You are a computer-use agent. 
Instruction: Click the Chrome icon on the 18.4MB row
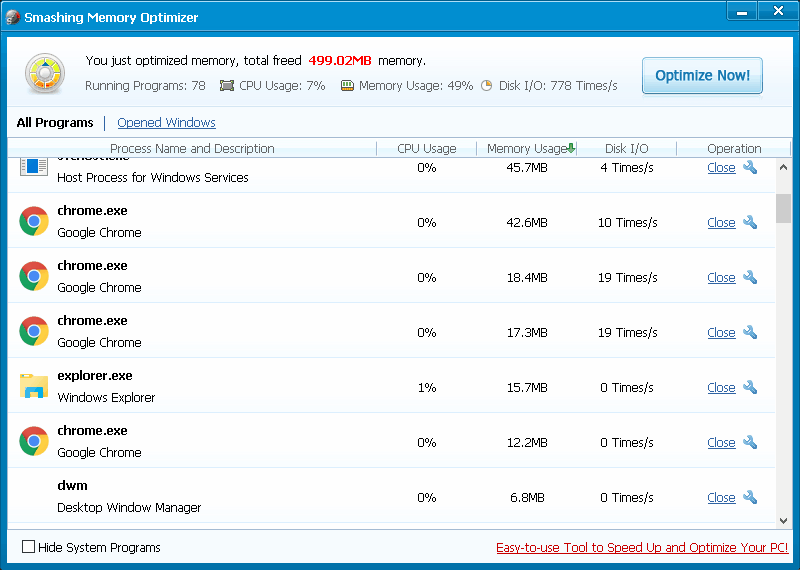pos(34,276)
